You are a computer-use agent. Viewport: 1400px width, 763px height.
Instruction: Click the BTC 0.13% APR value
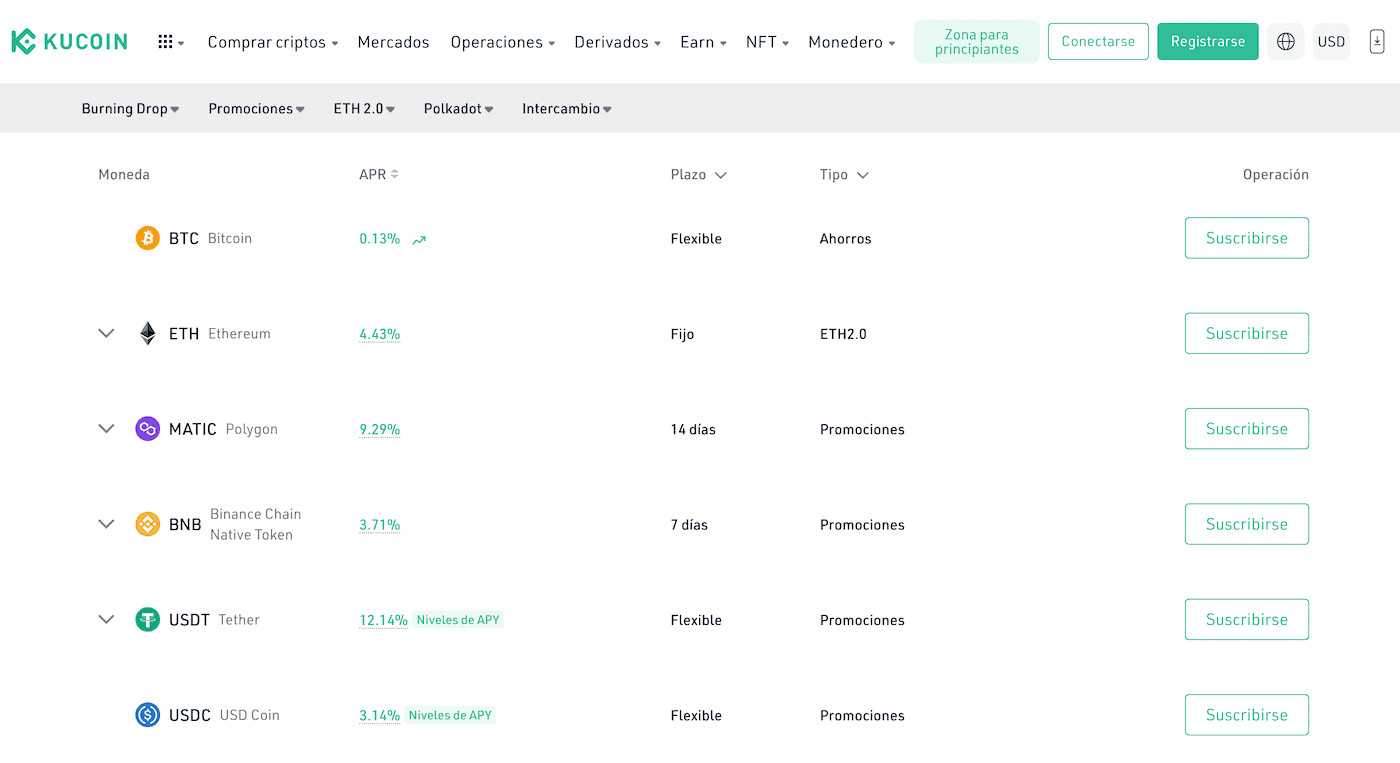pyautogui.click(x=380, y=239)
